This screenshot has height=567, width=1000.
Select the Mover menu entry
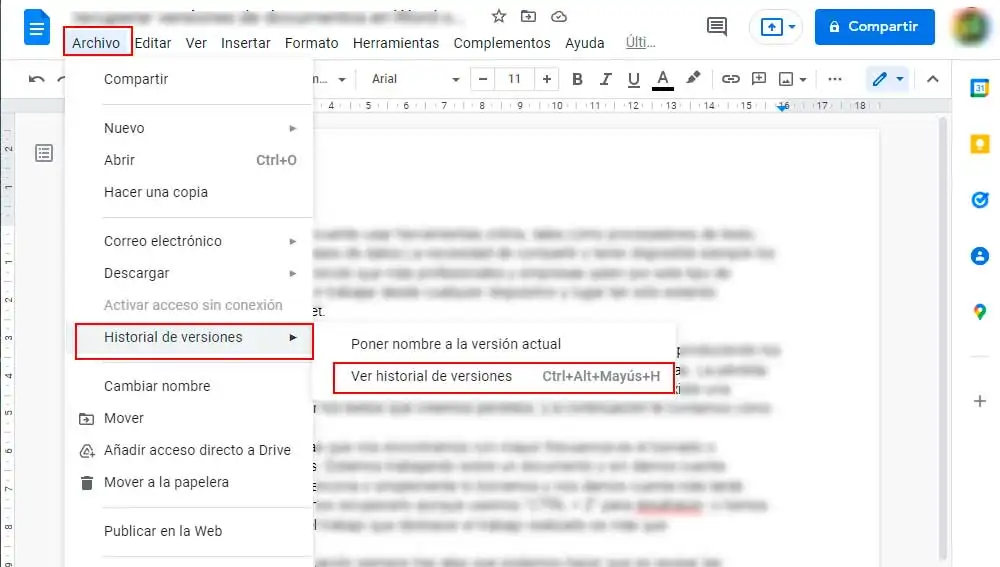click(x=189, y=418)
